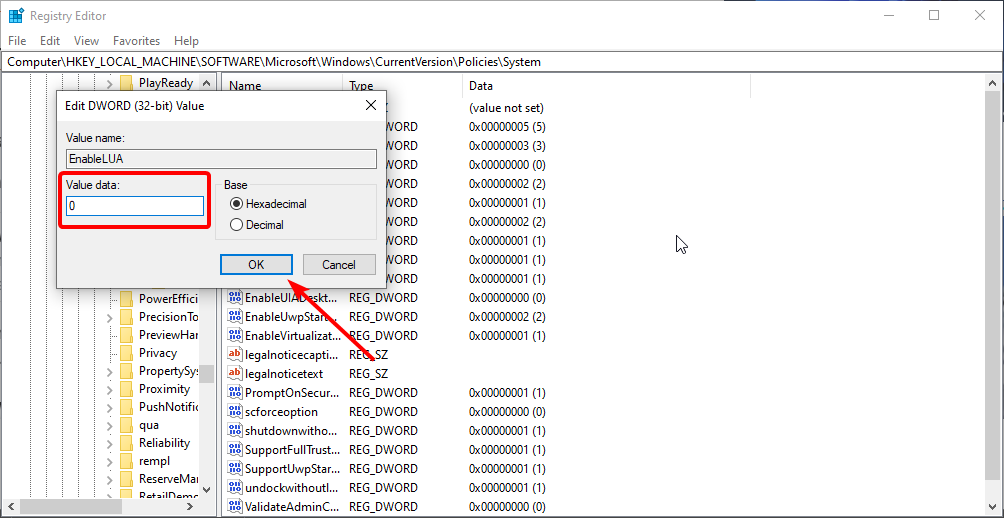Image resolution: width=1004 pixels, height=518 pixels.
Task: Cancel the Edit DWORD dialog
Action: pyautogui.click(x=339, y=264)
